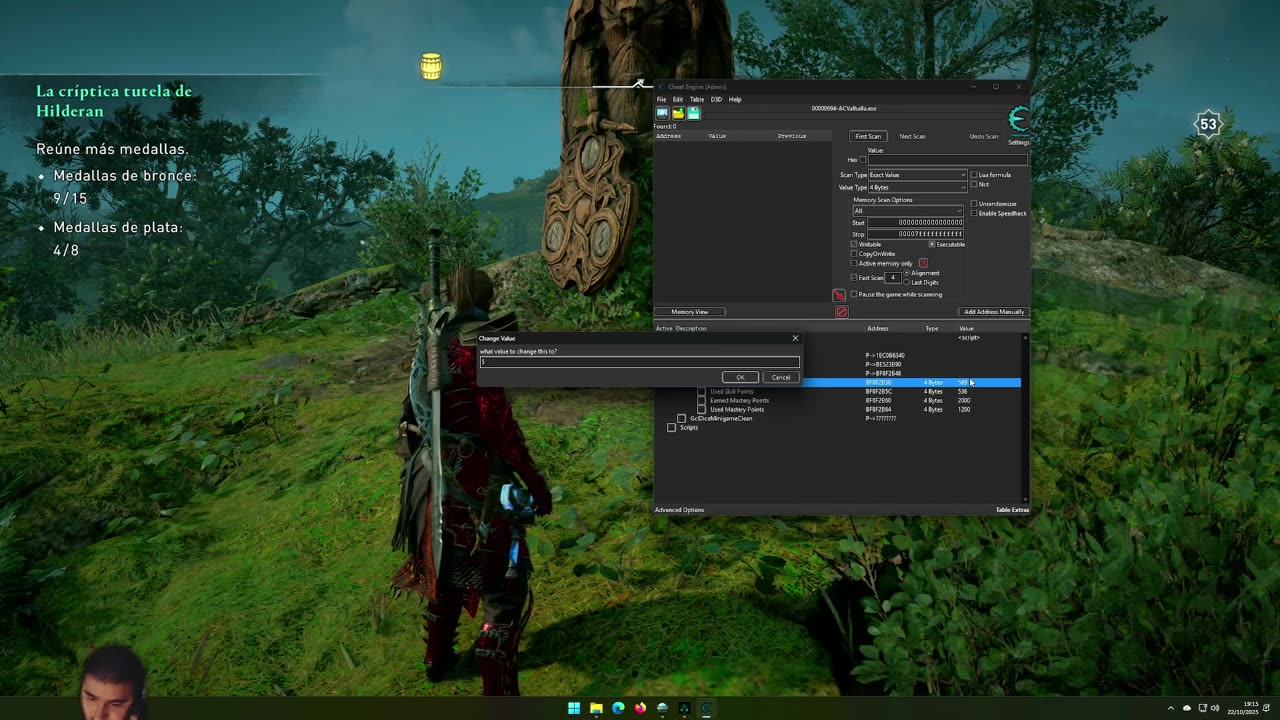Click the Stop address field
This screenshot has width=1280, height=720.
(x=917, y=234)
